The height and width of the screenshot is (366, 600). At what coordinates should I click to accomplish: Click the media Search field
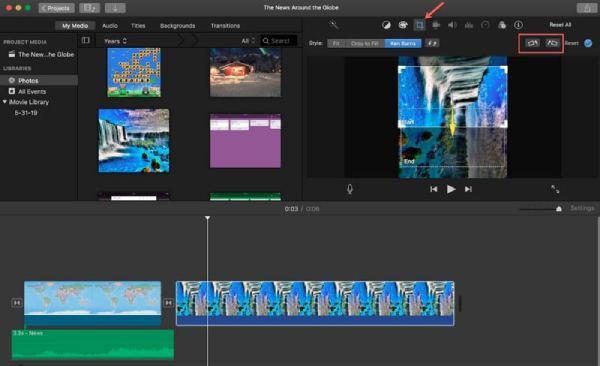click(x=279, y=41)
